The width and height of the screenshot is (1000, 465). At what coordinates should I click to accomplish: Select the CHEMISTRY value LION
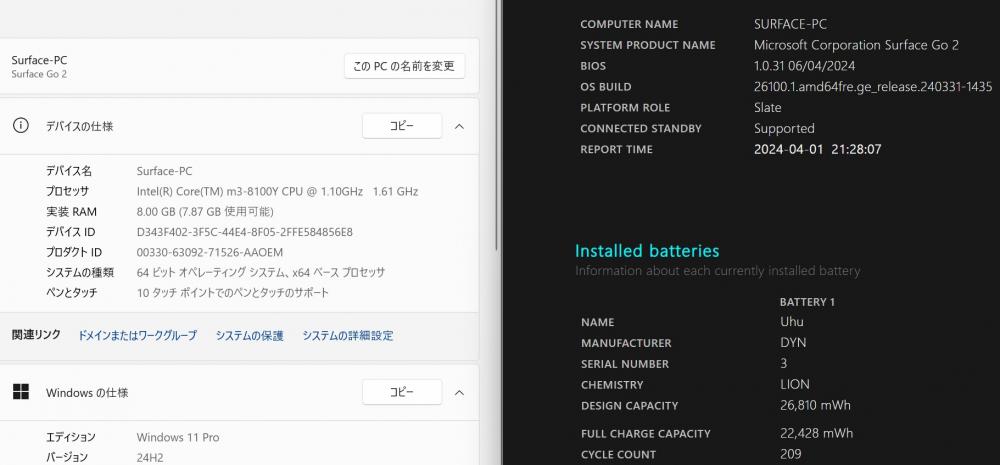coord(795,385)
